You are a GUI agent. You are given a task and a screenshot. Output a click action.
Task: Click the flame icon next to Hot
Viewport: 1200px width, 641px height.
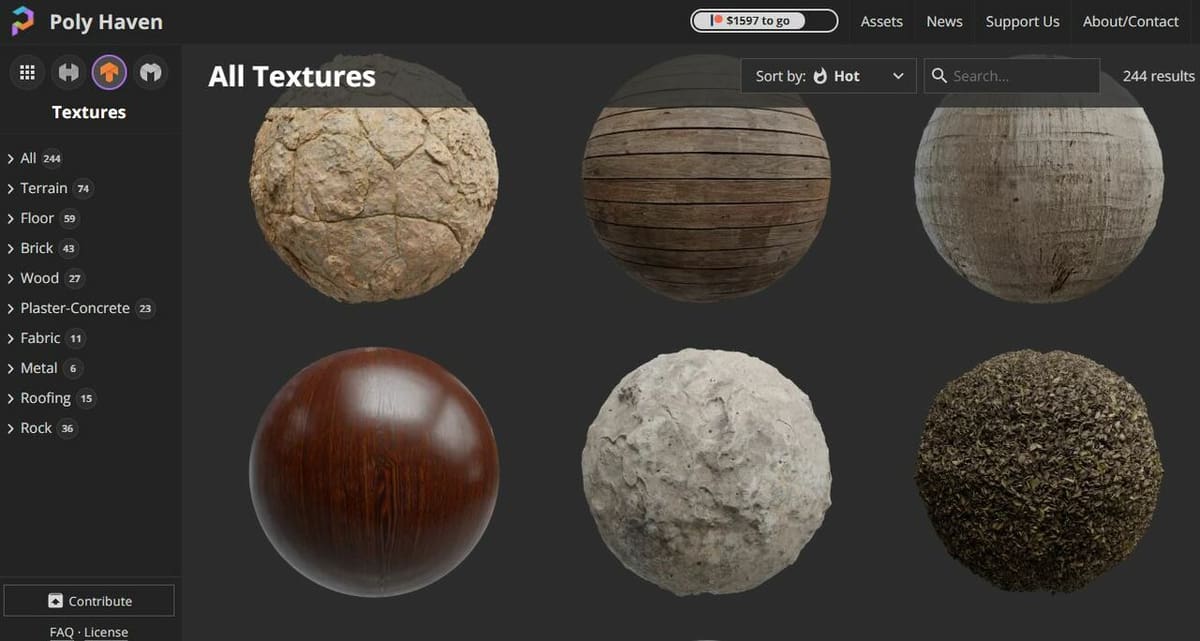[820, 75]
